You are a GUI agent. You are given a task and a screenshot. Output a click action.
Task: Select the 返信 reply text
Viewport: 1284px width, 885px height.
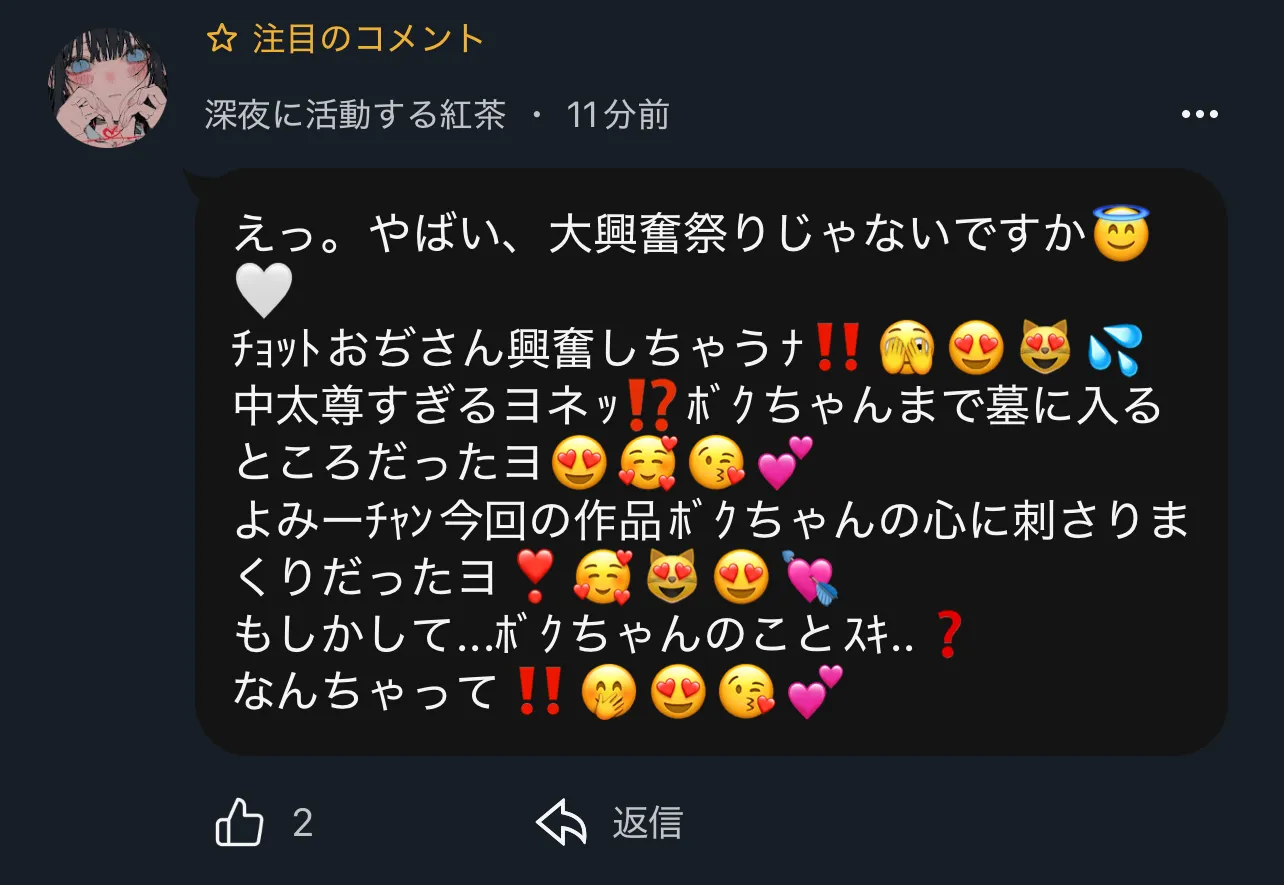click(x=647, y=823)
